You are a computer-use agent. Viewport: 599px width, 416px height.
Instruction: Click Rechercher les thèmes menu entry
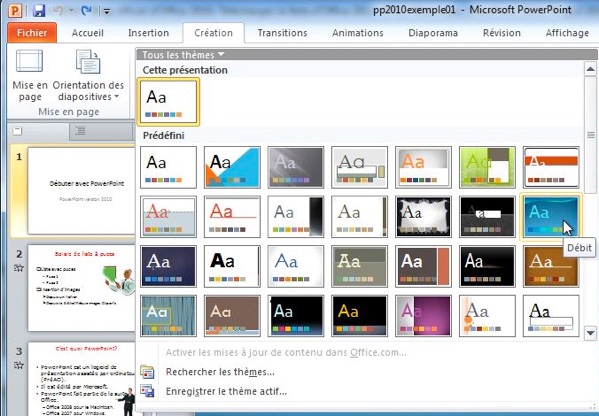pos(220,372)
